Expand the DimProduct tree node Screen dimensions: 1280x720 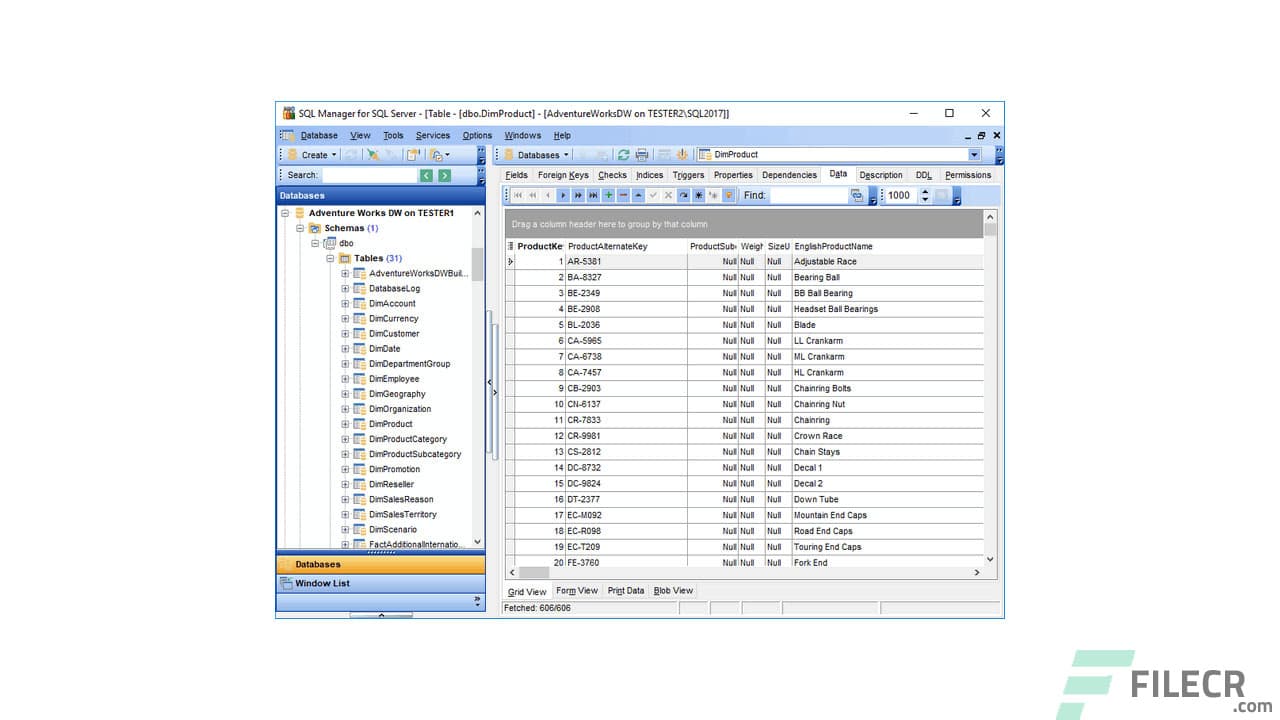(343, 424)
